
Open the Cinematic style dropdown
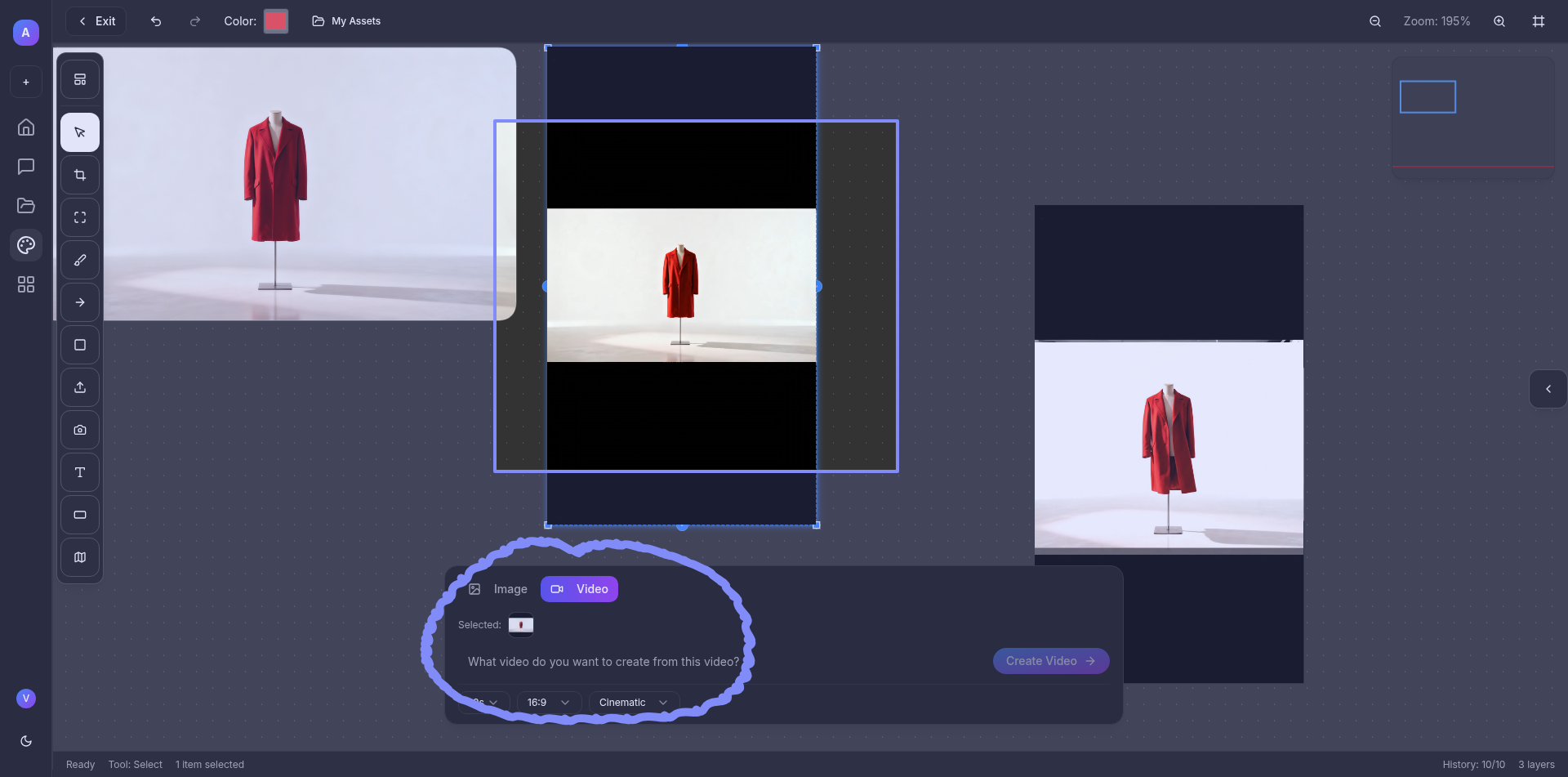tap(633, 703)
